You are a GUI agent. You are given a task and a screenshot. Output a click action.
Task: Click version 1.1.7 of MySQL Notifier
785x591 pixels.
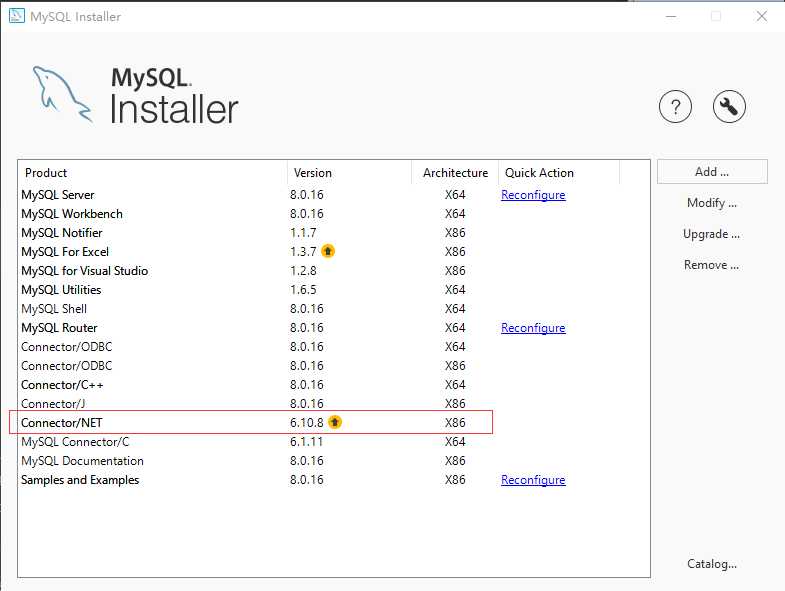tap(303, 233)
